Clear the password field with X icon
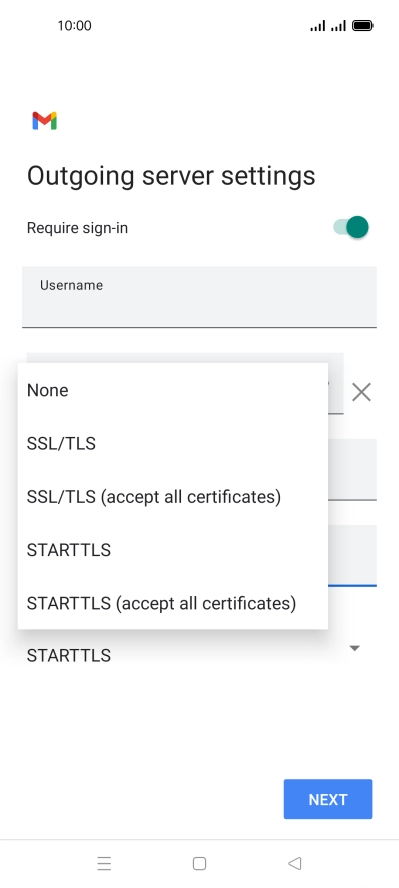399x888 pixels. coord(361,392)
